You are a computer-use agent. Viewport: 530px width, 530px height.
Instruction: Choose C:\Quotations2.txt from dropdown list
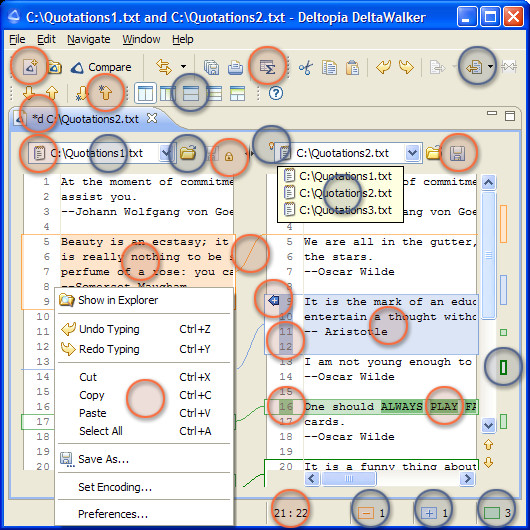pos(338,193)
